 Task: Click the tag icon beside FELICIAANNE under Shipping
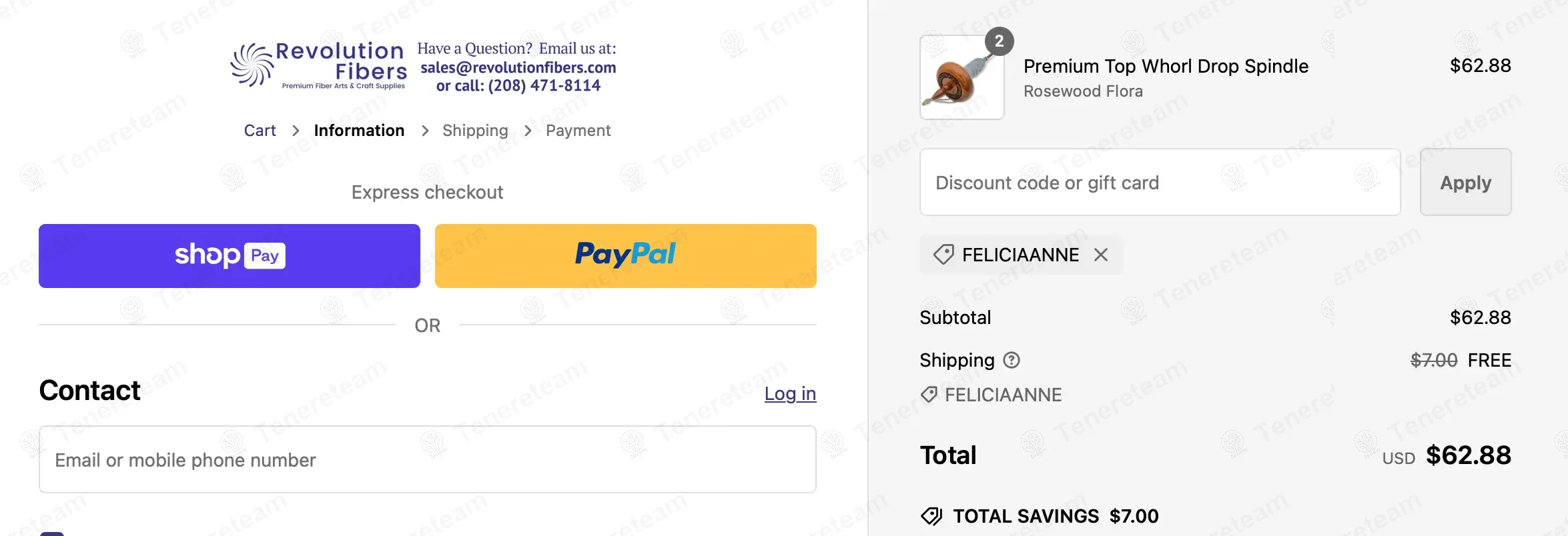point(929,395)
